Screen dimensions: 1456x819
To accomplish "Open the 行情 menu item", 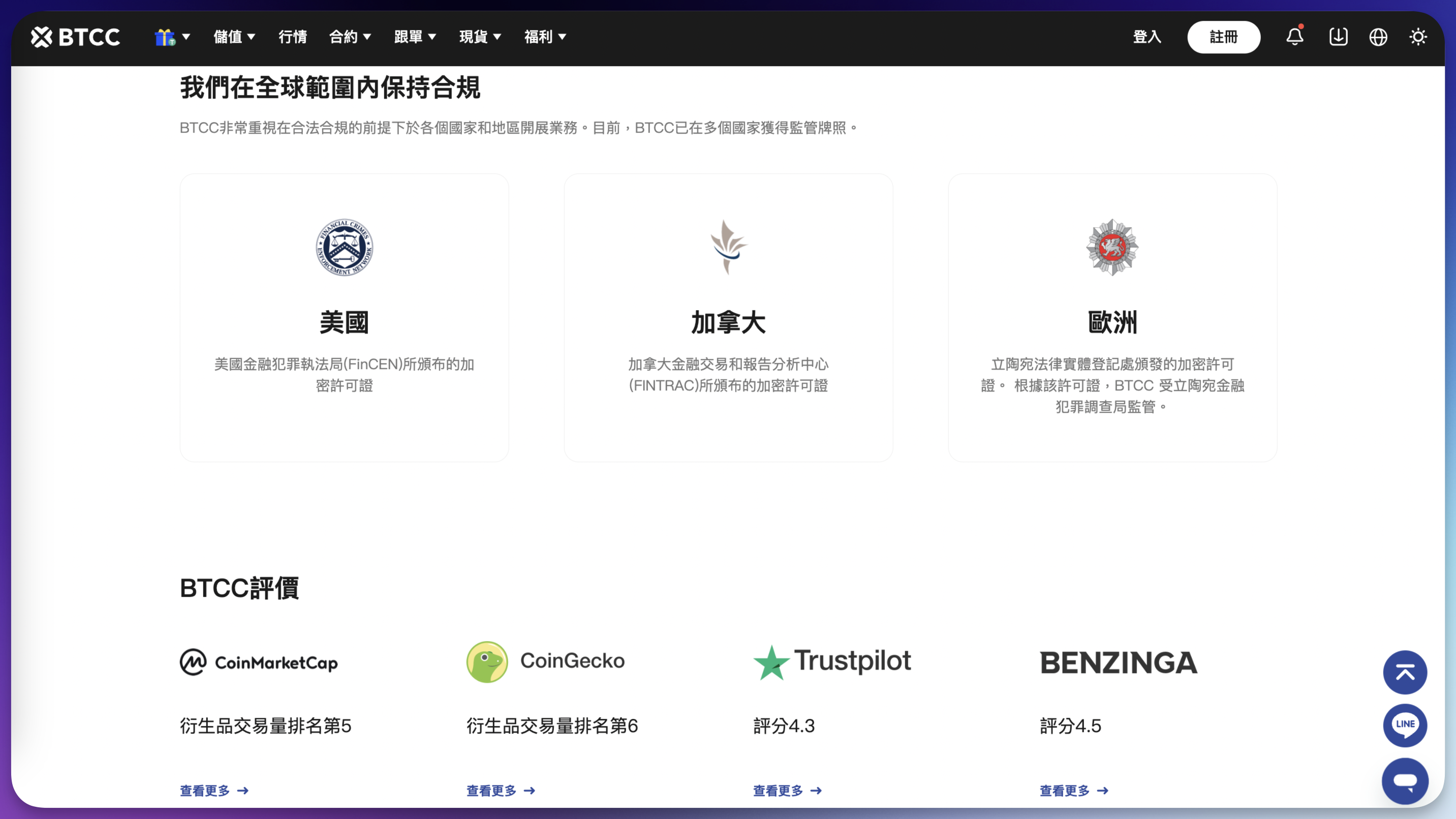I will point(293,37).
